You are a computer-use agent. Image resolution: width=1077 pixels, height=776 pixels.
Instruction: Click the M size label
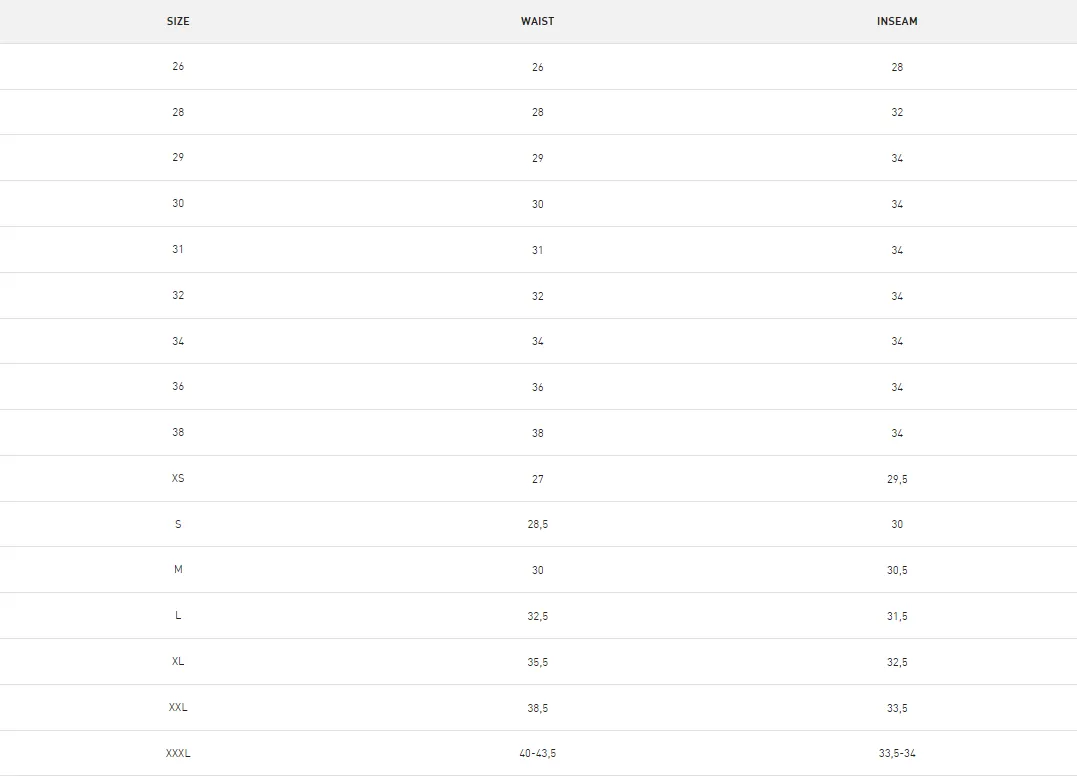(x=178, y=569)
